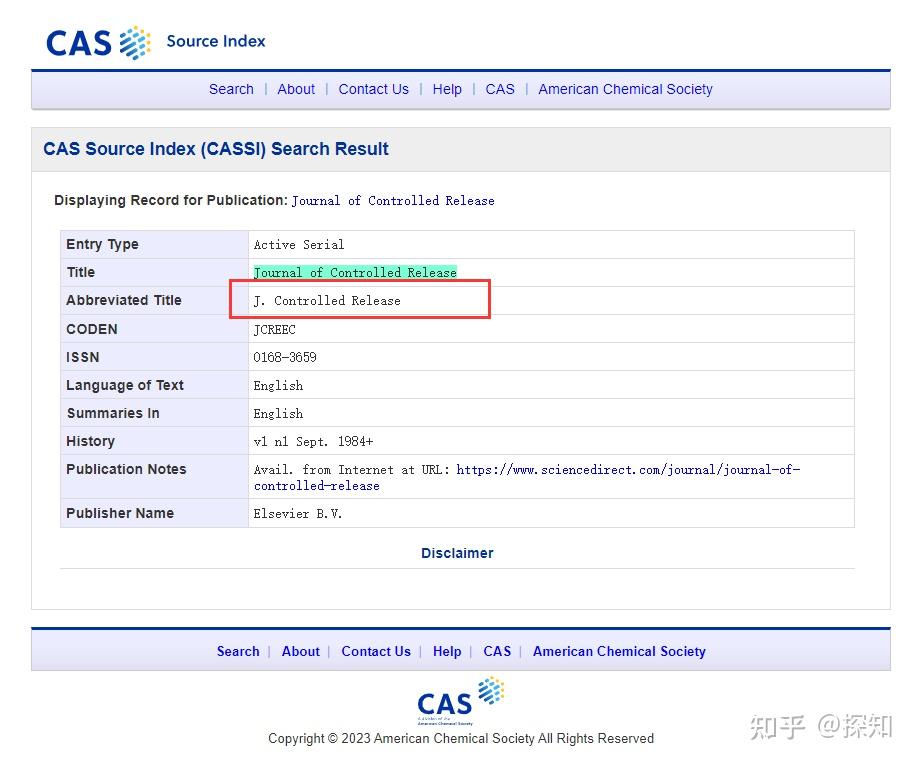
Task: Open Help in the bottom navigation bar
Action: coord(447,651)
